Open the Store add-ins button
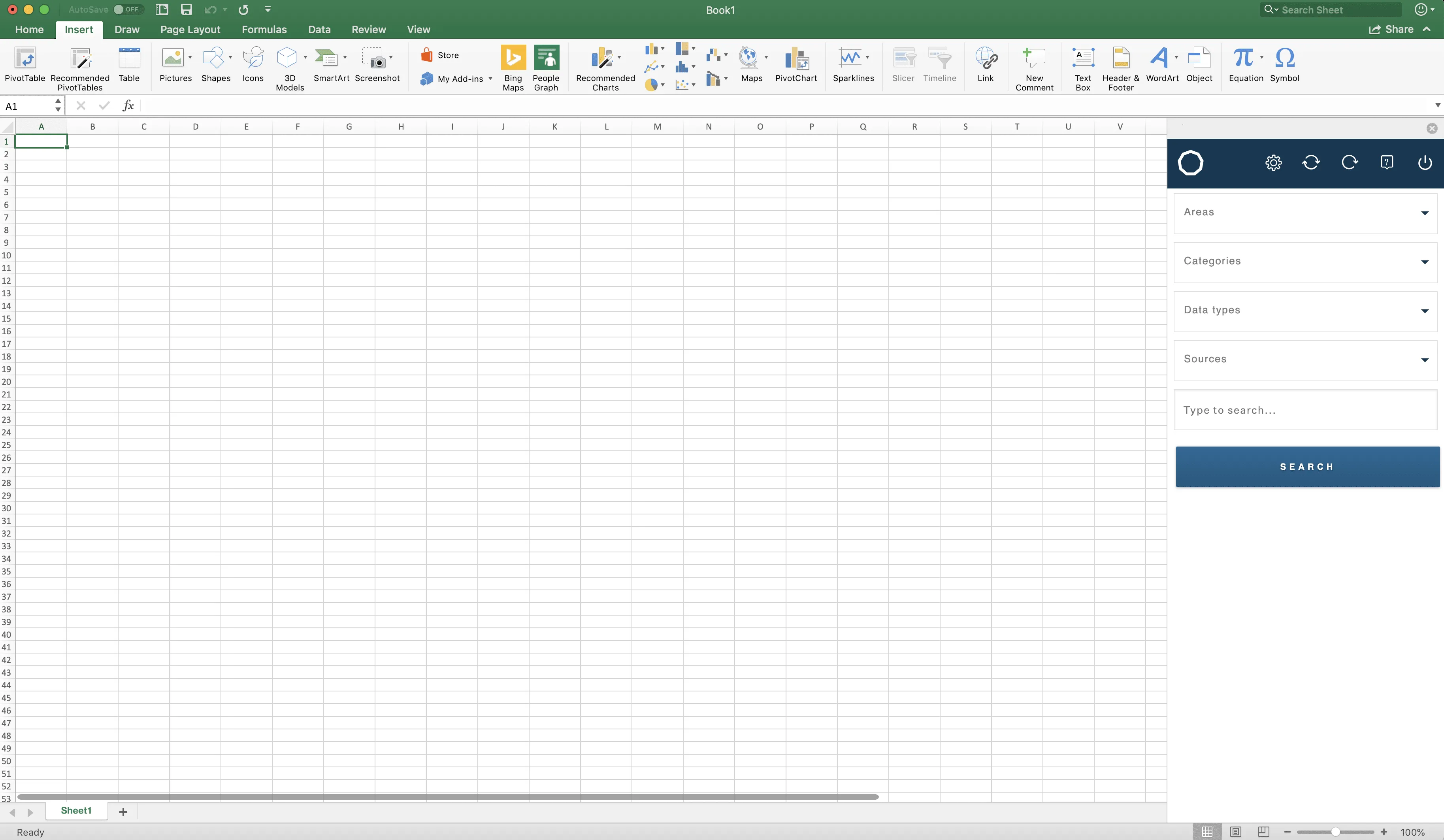The width and height of the screenshot is (1444, 840). pyautogui.click(x=440, y=55)
